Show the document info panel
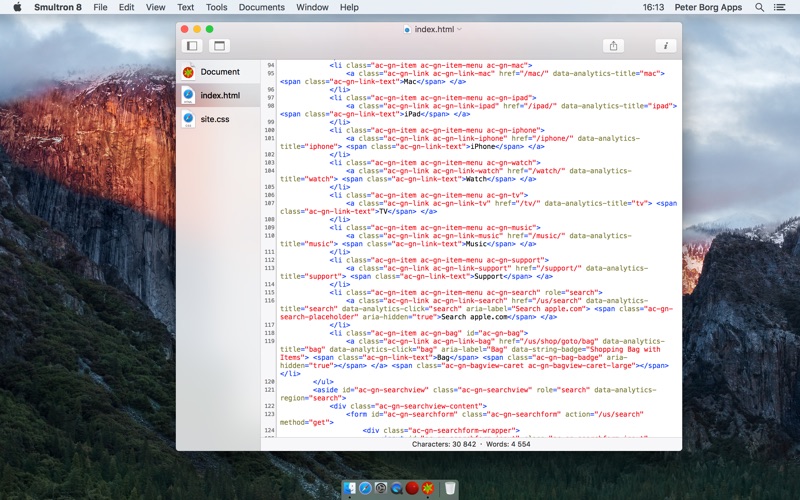 [x=666, y=46]
